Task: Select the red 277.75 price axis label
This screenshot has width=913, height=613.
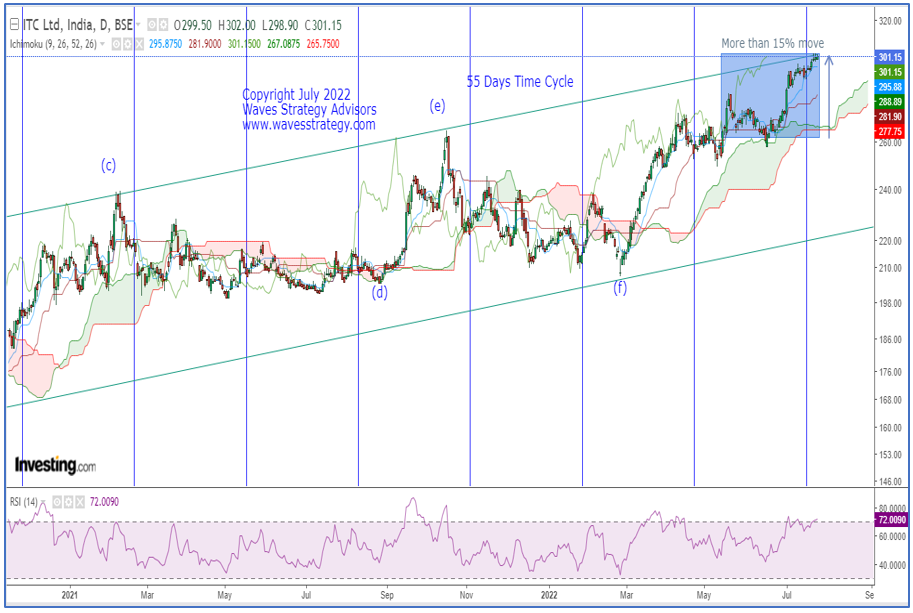Action: tap(890, 132)
